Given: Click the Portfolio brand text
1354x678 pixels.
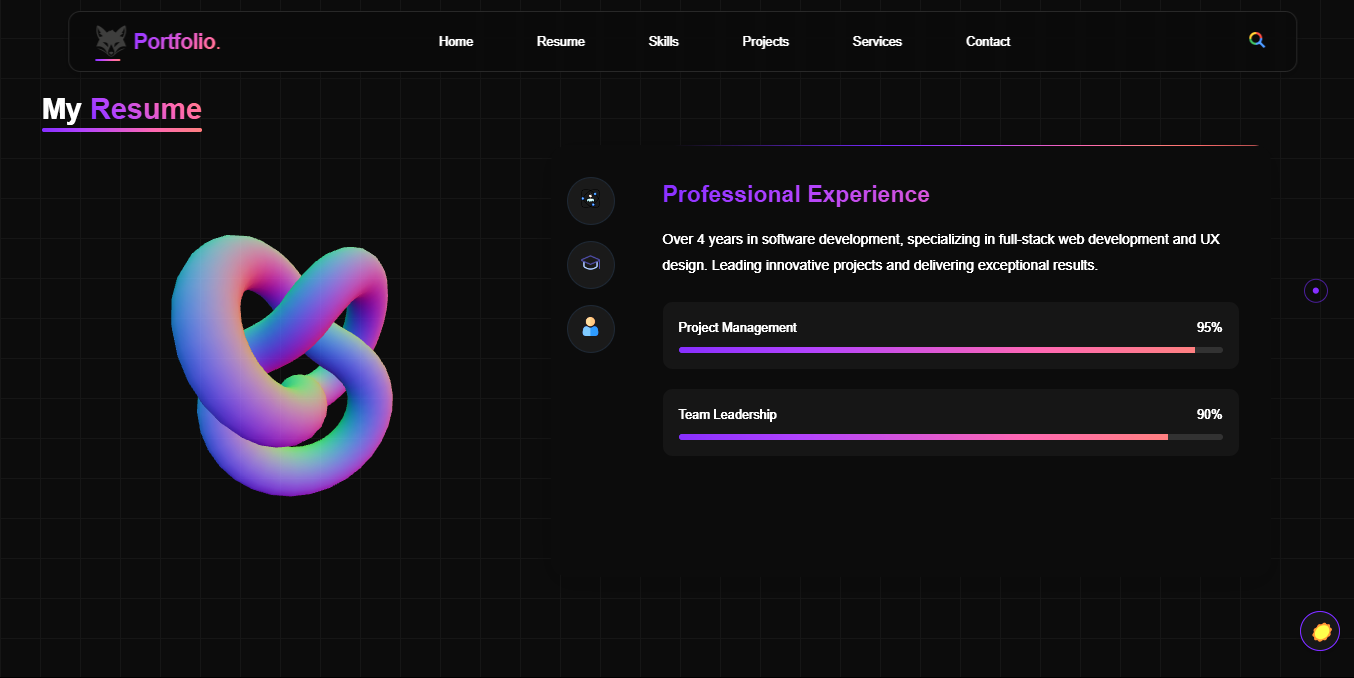Looking at the screenshot, I should coord(176,41).
